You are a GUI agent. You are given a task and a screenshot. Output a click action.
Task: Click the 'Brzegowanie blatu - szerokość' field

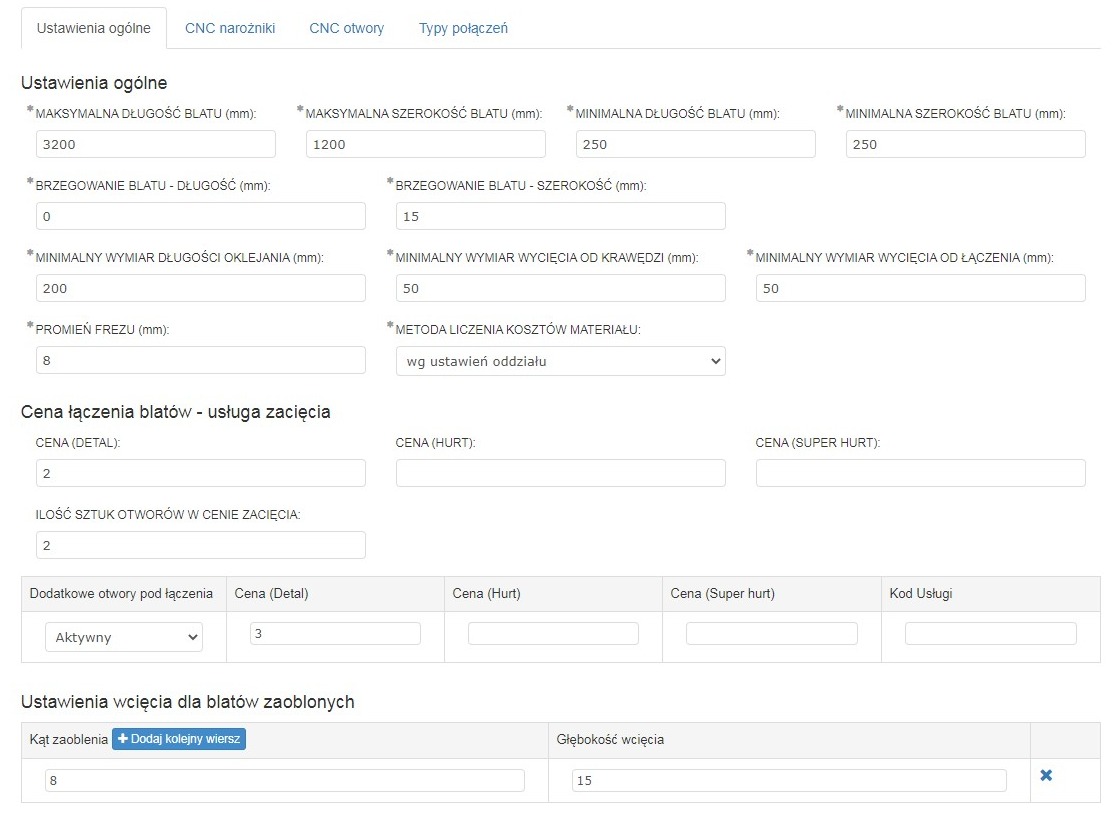pyautogui.click(x=560, y=216)
